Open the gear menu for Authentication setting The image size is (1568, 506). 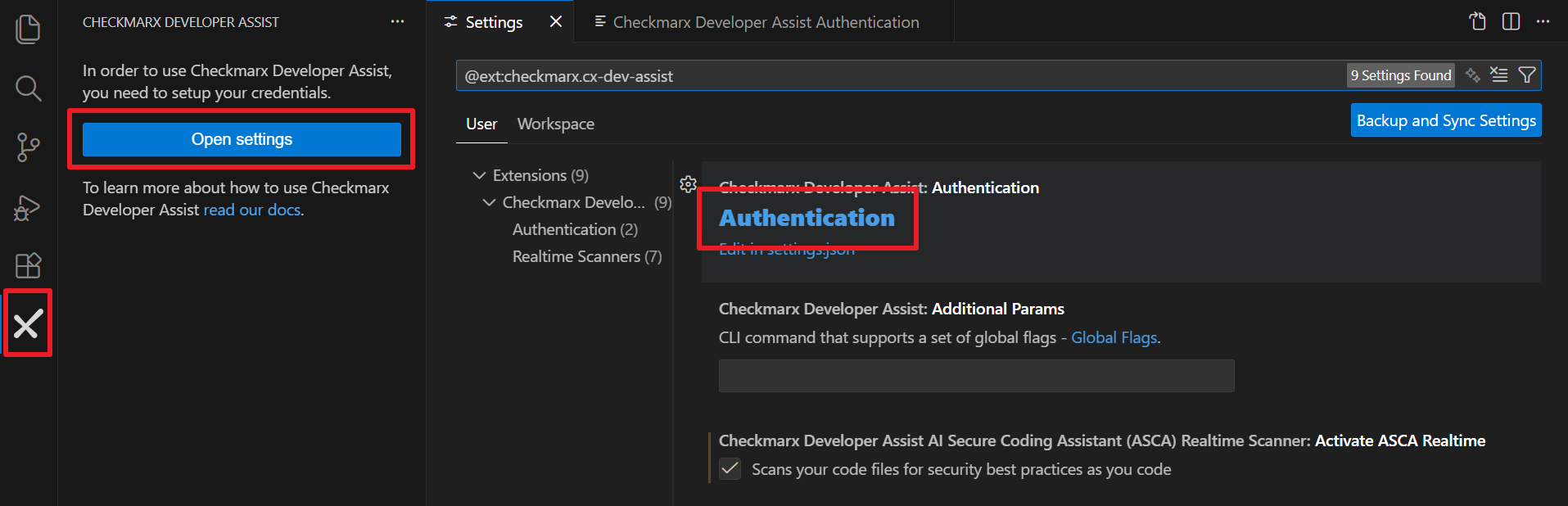point(688,184)
